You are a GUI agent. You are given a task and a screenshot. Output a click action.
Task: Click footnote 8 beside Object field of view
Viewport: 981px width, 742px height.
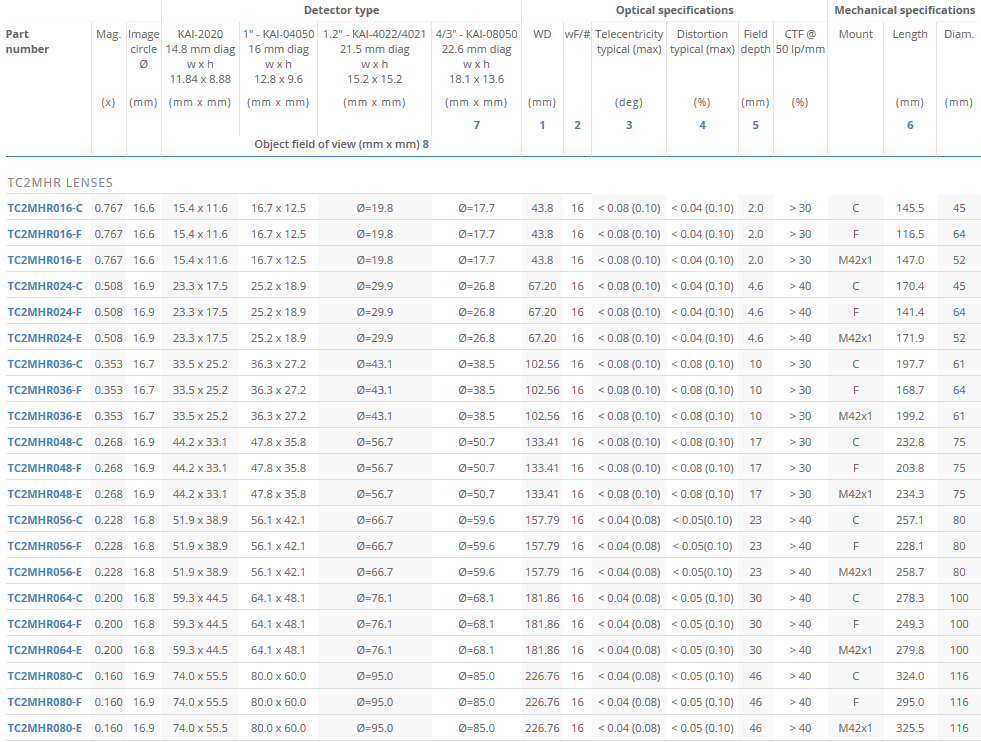click(x=428, y=144)
